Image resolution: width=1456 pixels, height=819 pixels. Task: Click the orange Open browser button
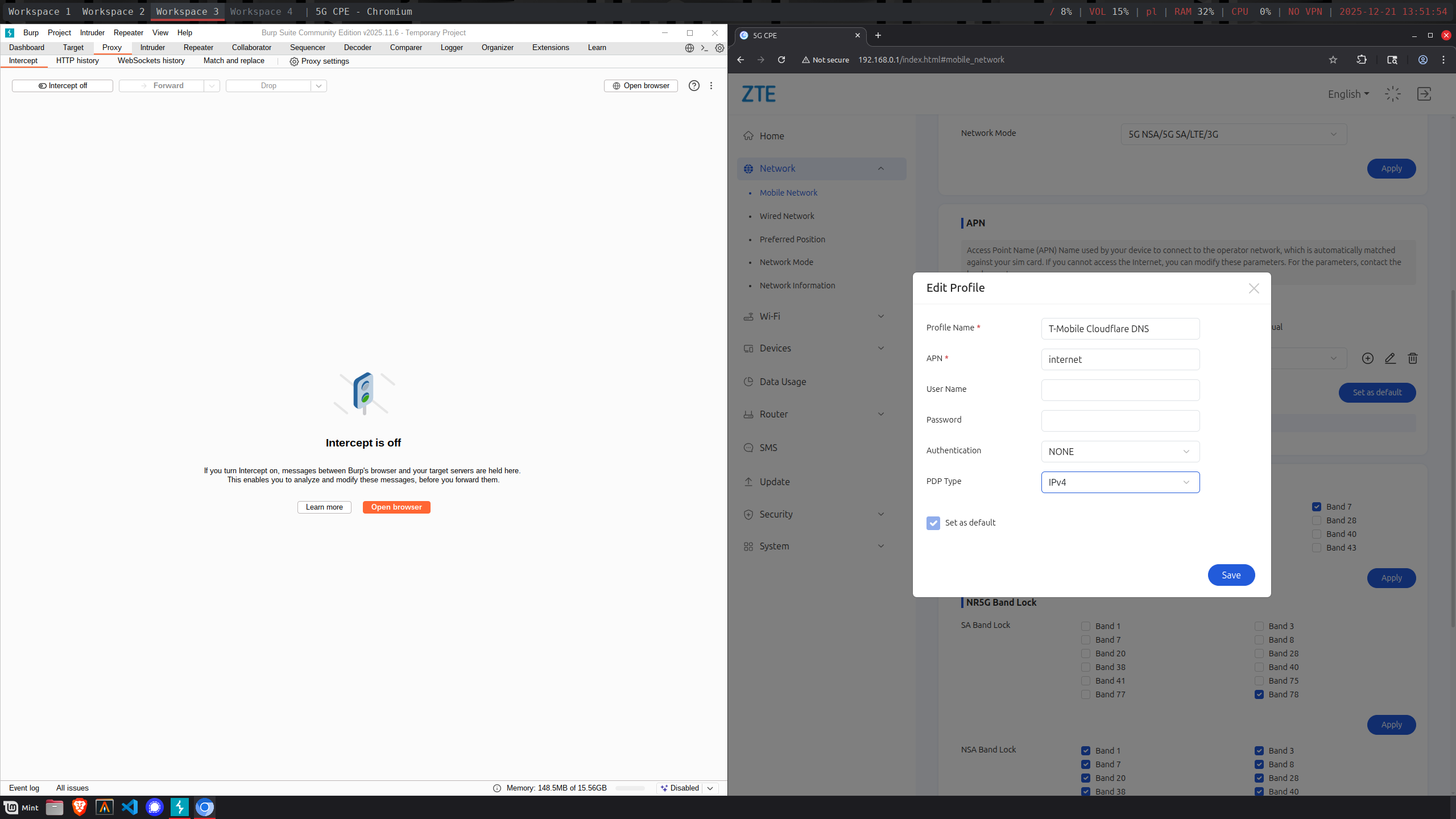[396, 507]
